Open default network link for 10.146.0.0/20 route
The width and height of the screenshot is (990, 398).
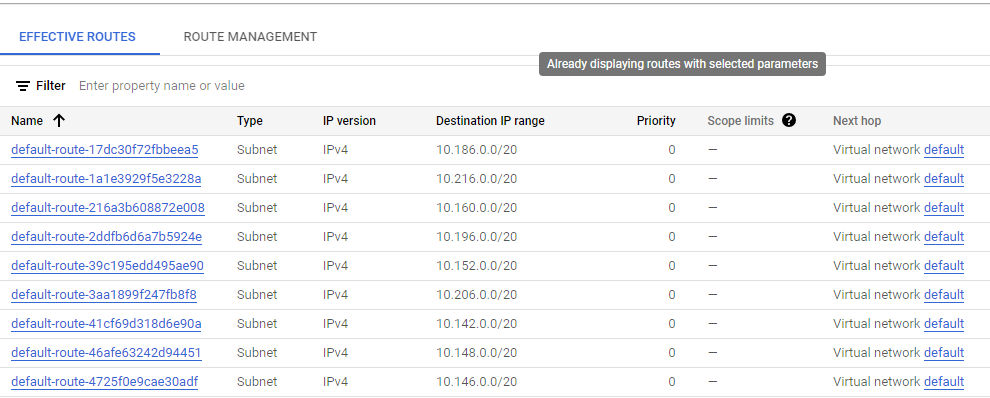944,382
